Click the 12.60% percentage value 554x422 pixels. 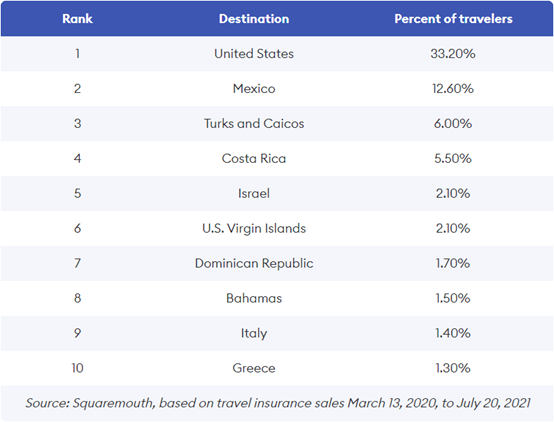453,89
